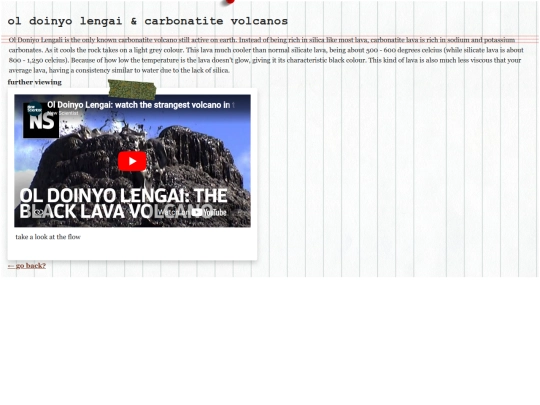Open 'Watch on YouTube' link in video
Viewport: 540px width, 405px height.
pyautogui.click(x=192, y=212)
